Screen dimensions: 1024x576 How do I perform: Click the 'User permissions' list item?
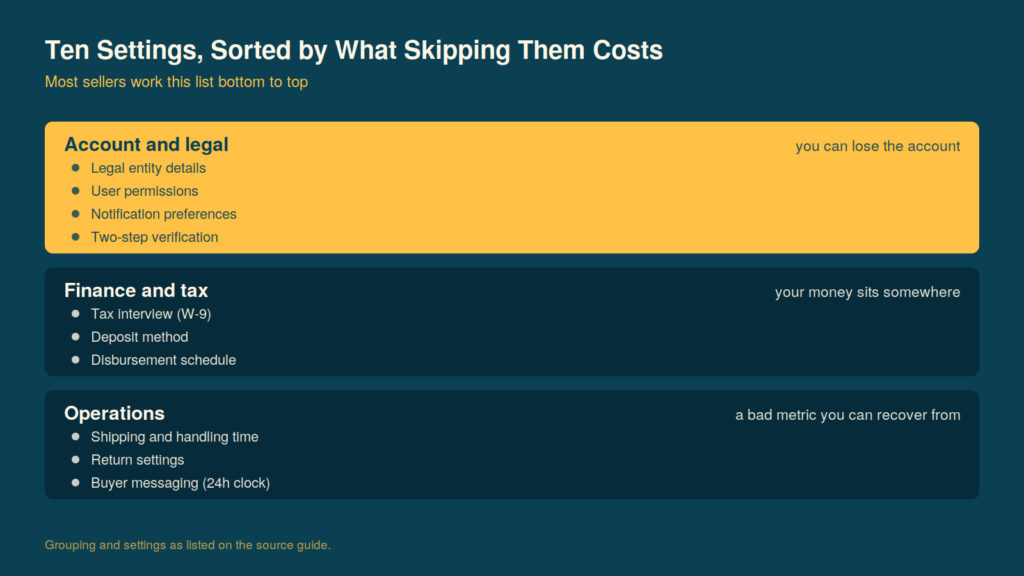coord(144,191)
